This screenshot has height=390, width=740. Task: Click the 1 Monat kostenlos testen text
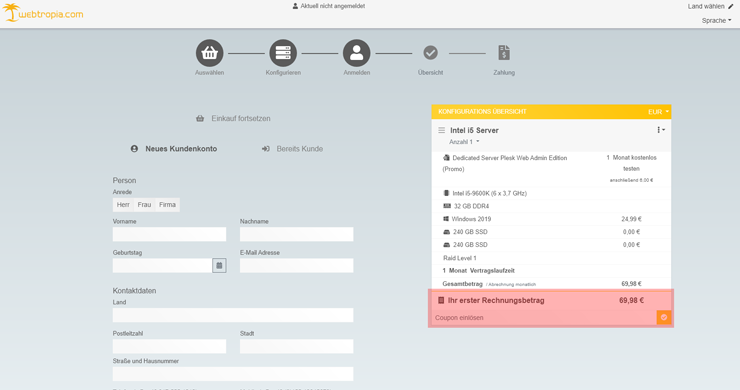631,163
